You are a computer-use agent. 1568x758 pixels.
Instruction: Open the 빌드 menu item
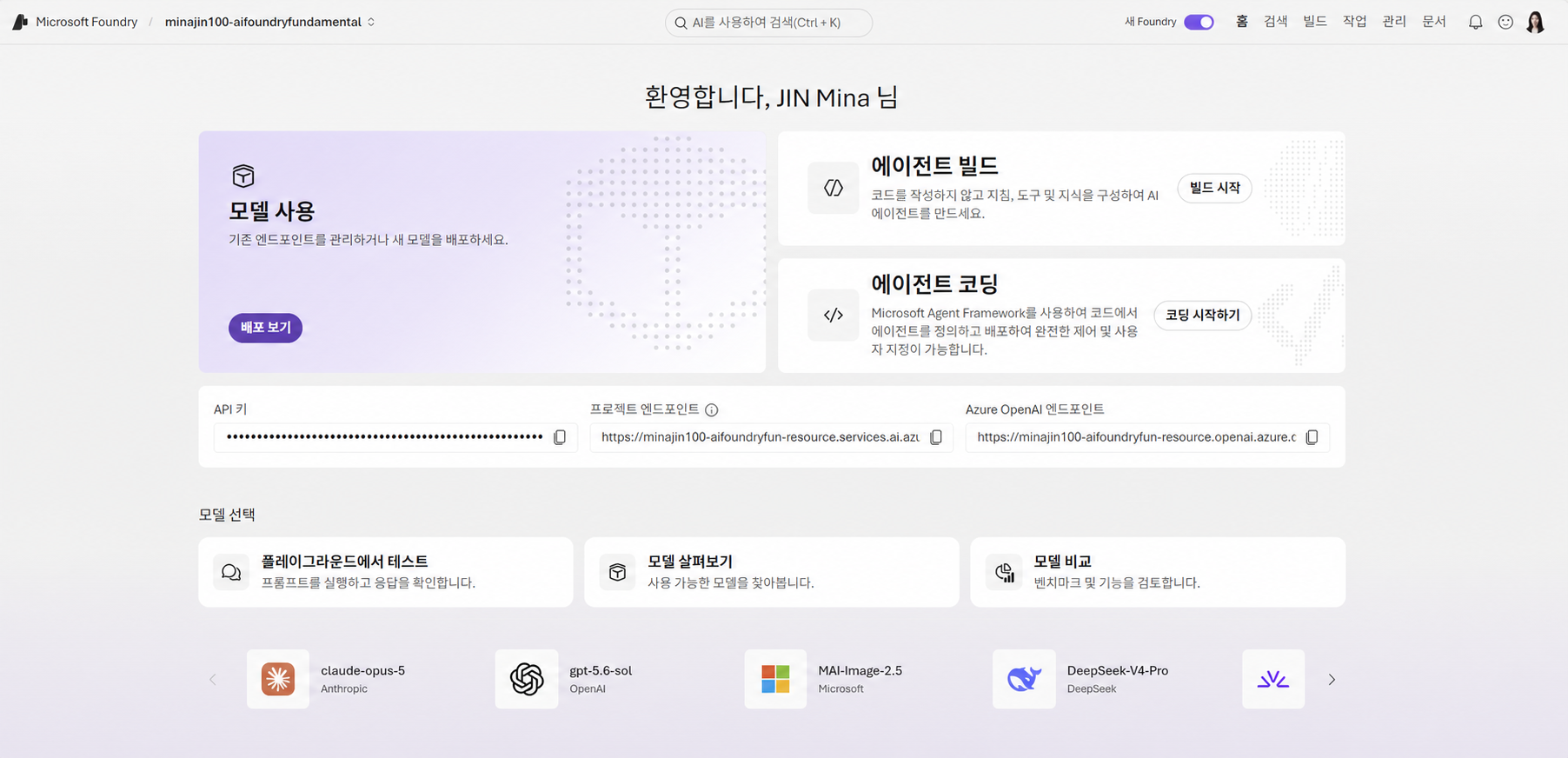point(1315,22)
